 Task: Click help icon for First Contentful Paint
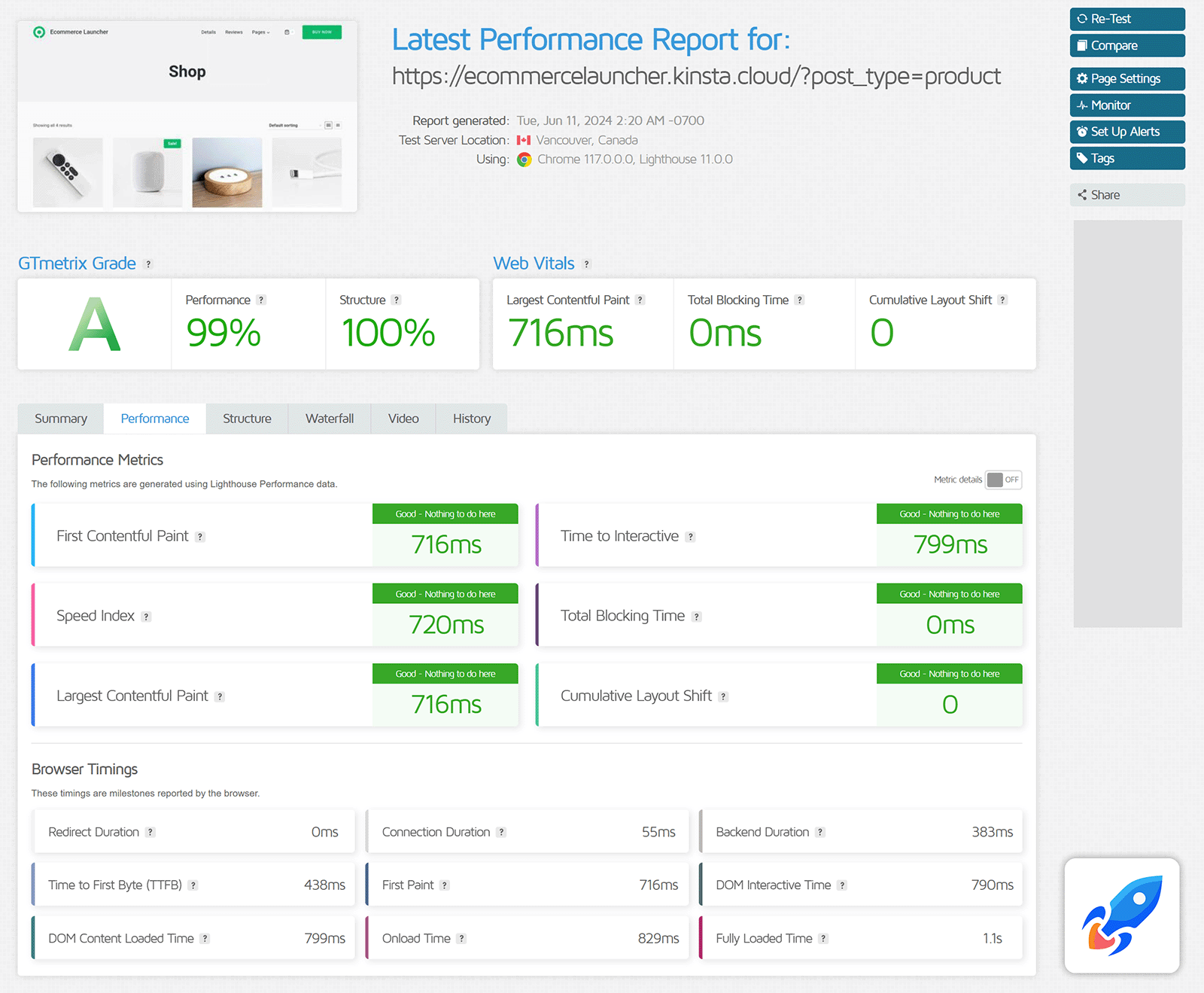click(200, 537)
